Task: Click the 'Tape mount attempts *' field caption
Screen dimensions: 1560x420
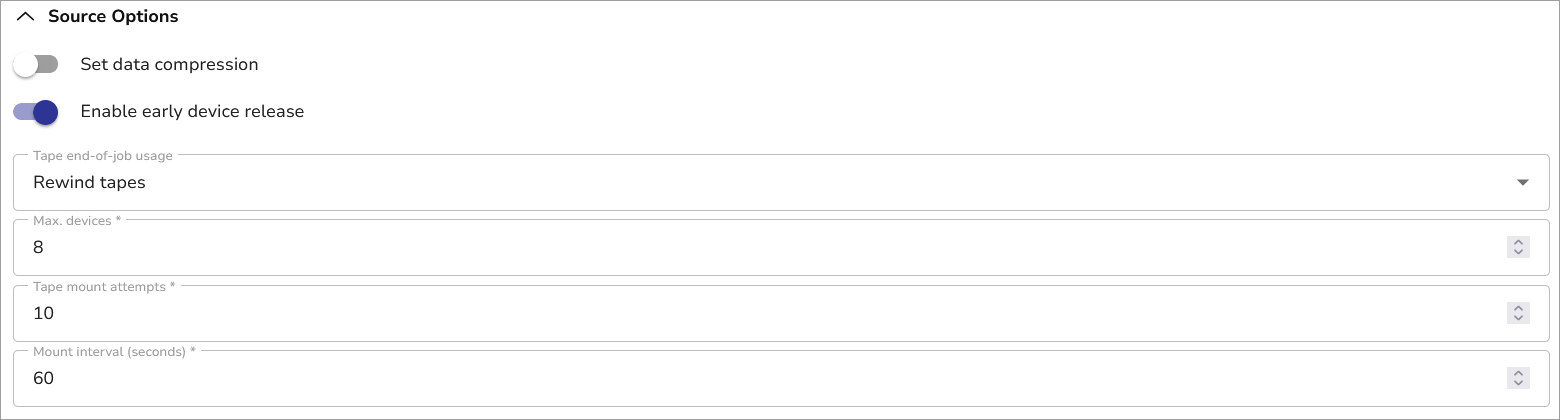Action: point(104,287)
